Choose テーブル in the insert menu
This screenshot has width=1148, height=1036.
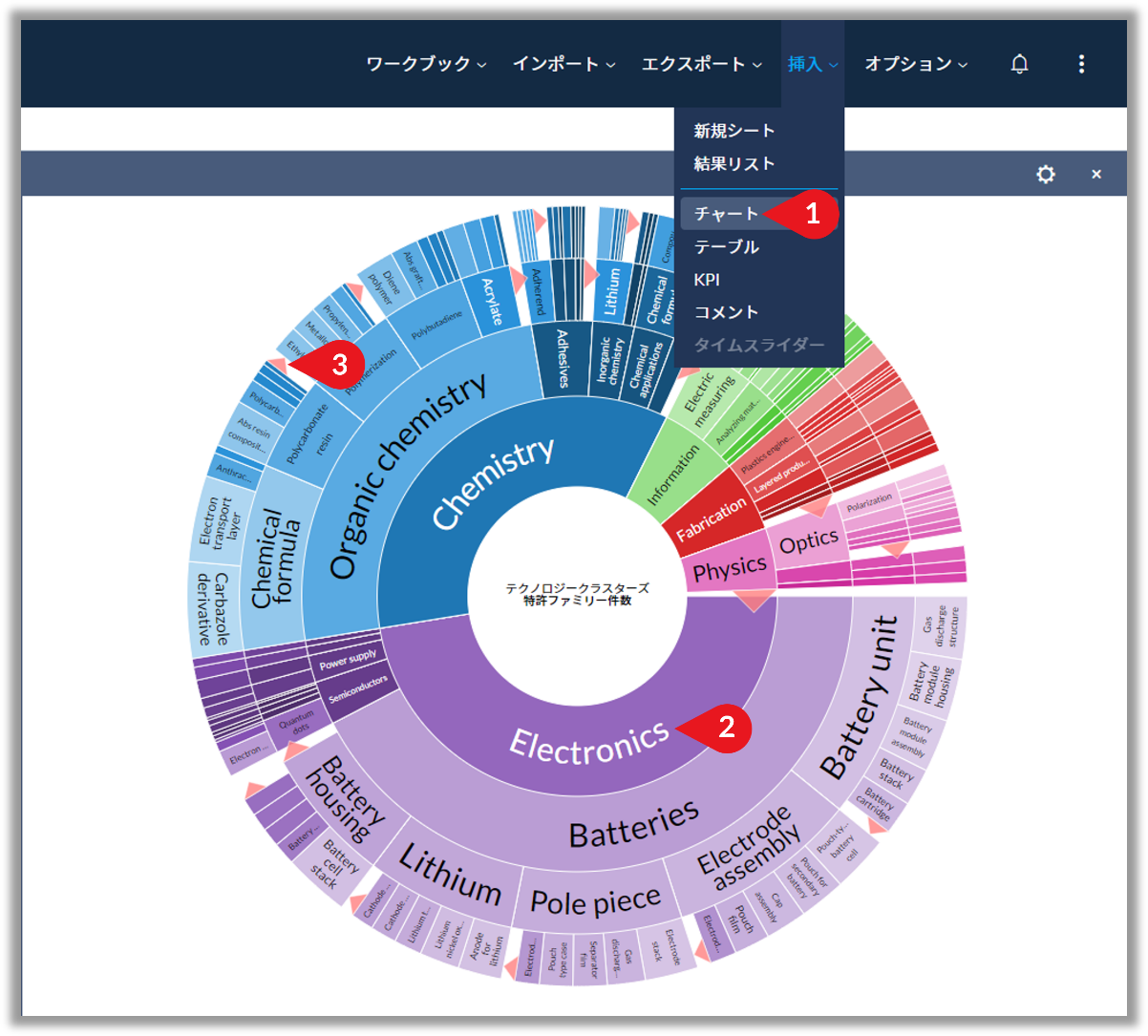tap(726, 247)
